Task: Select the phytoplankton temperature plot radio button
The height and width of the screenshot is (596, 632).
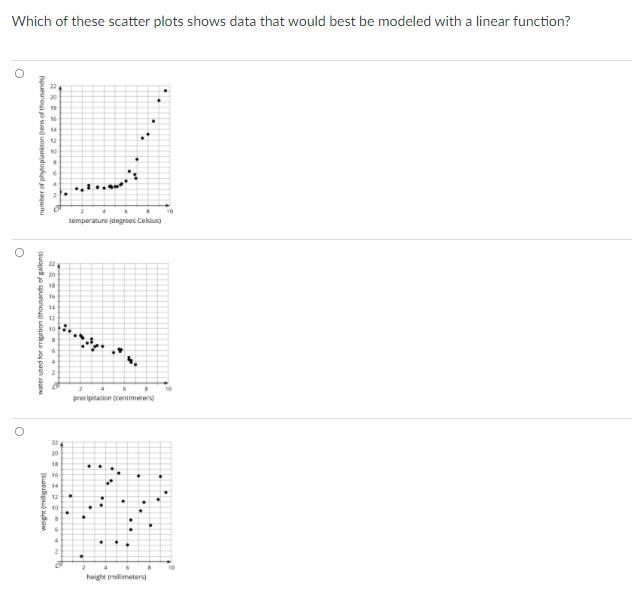Action: pyautogui.click(x=19, y=73)
